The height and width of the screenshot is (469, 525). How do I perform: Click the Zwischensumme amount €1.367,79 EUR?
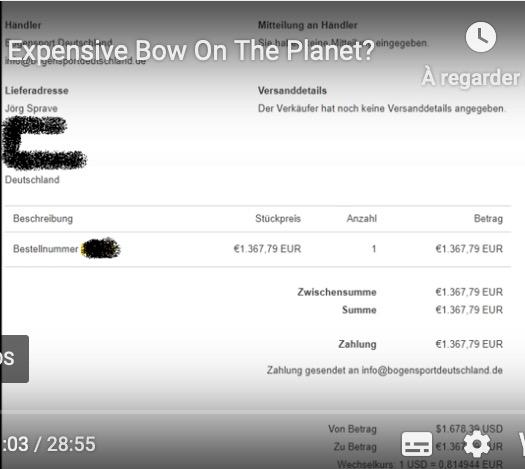pyautogui.click(x=469, y=292)
